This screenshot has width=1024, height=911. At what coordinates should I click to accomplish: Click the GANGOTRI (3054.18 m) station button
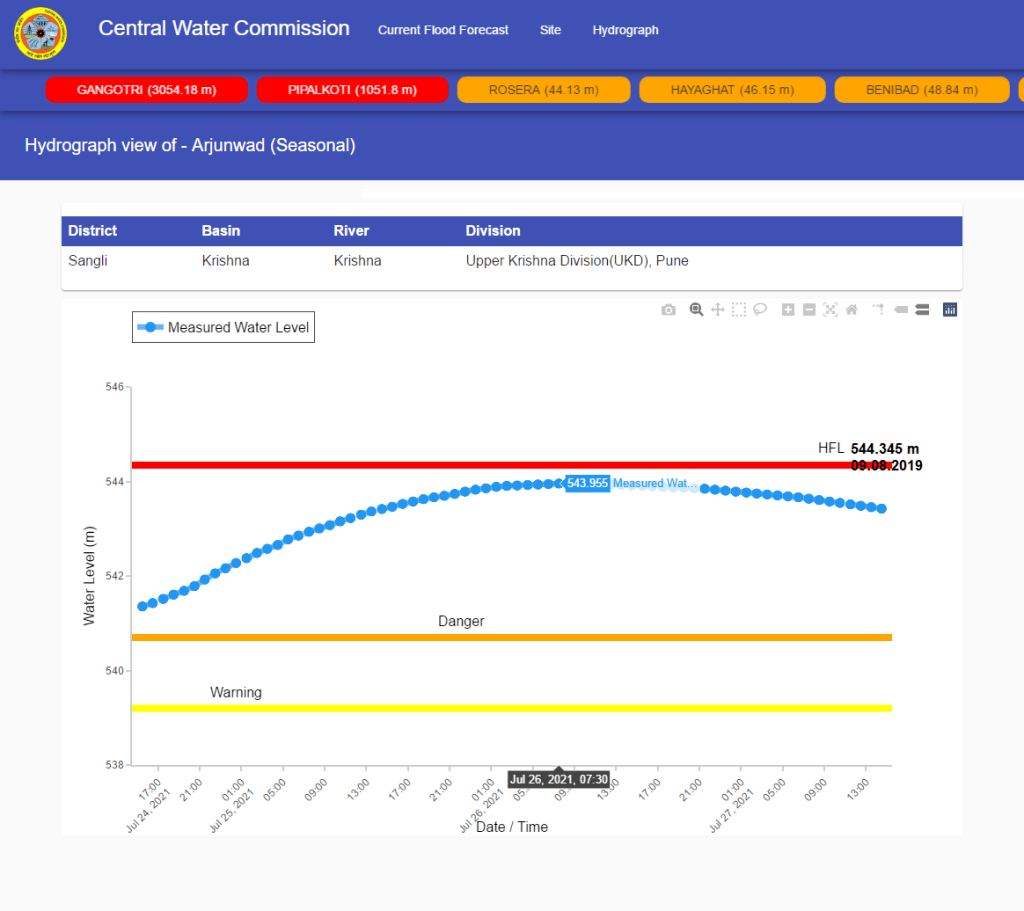pos(146,90)
